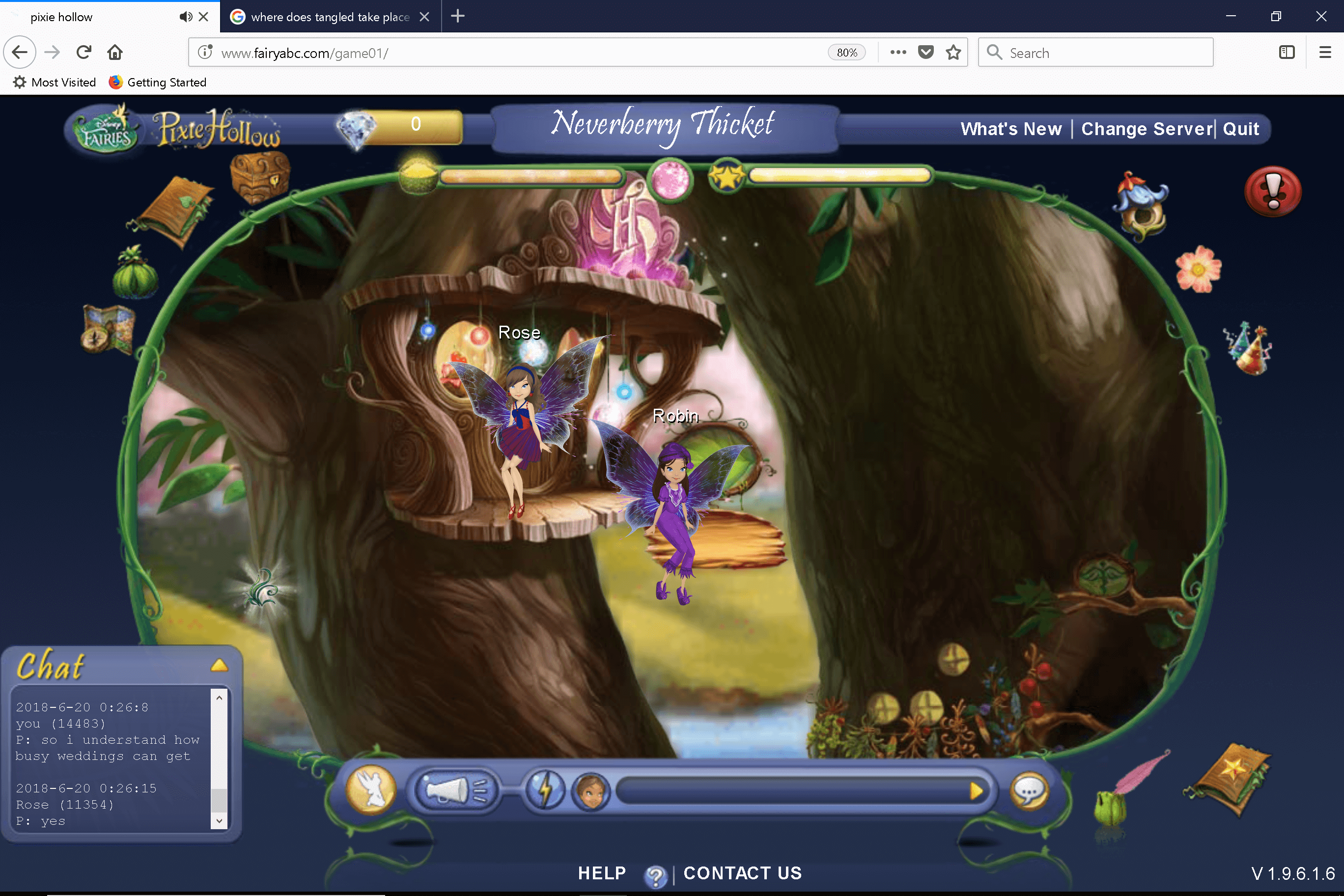Click the red exclamation alert icon
Image resolution: width=1344 pixels, height=896 pixels.
[1273, 192]
